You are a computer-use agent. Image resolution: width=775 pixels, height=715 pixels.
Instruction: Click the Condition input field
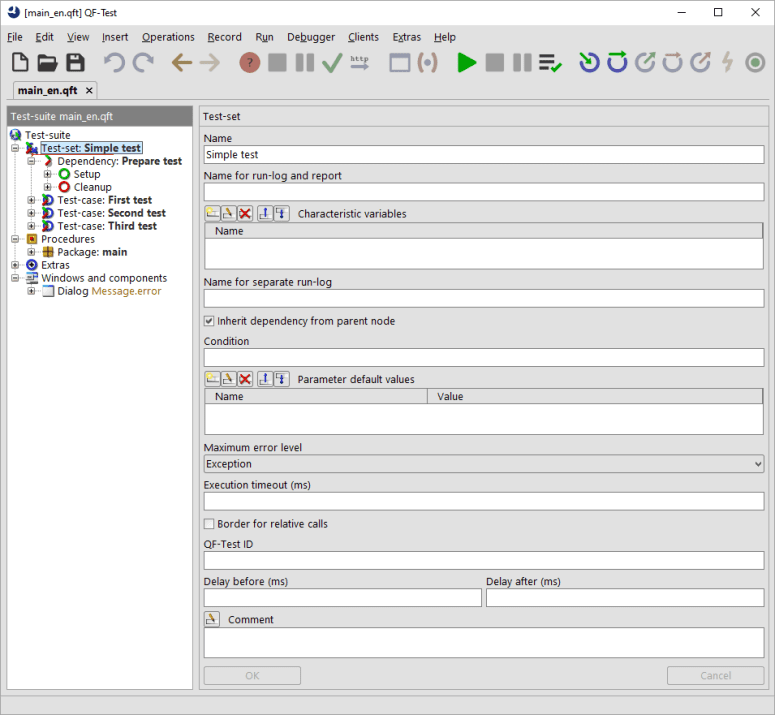[x=484, y=357]
